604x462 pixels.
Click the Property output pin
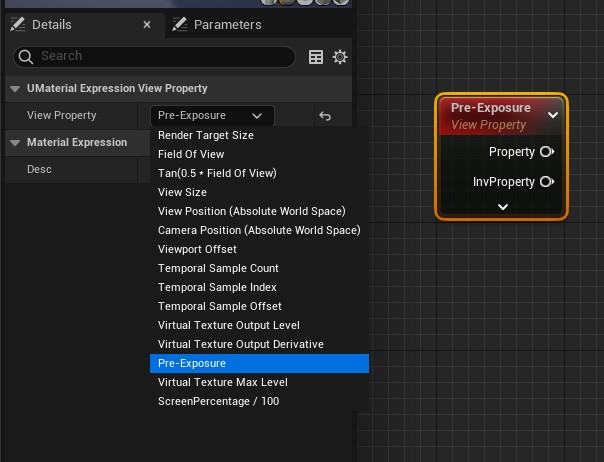[x=546, y=152]
